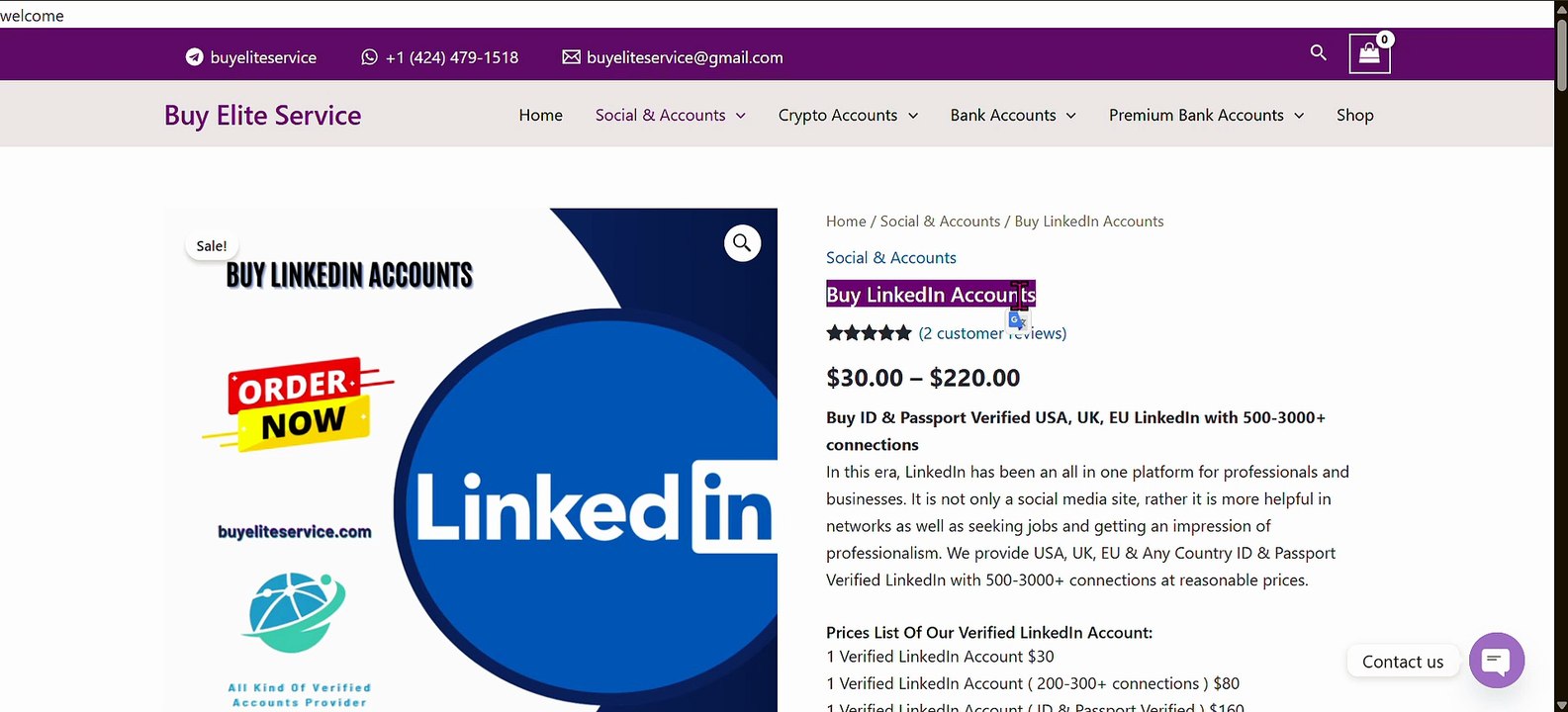Click the LinkedIn product image thumbnail
The width and height of the screenshot is (1568, 712).
[471, 460]
